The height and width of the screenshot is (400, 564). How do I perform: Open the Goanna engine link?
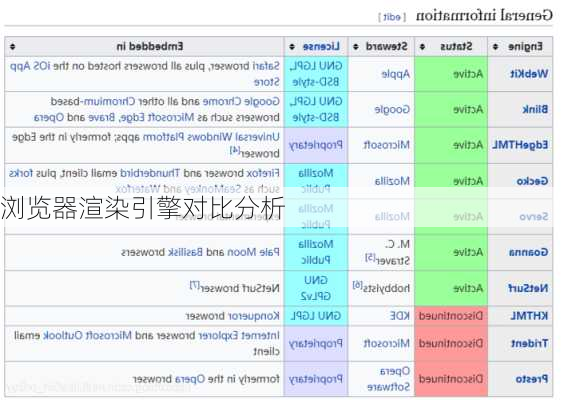click(x=528, y=252)
